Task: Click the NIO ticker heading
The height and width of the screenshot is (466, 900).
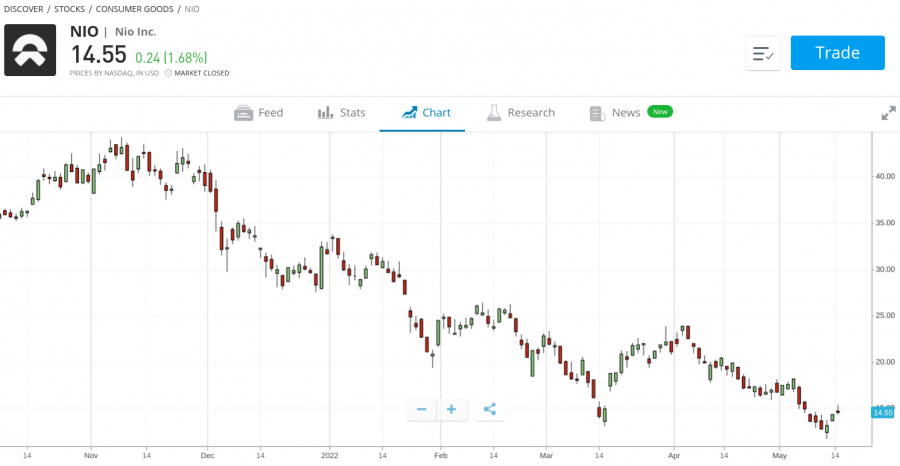Action: click(x=84, y=32)
